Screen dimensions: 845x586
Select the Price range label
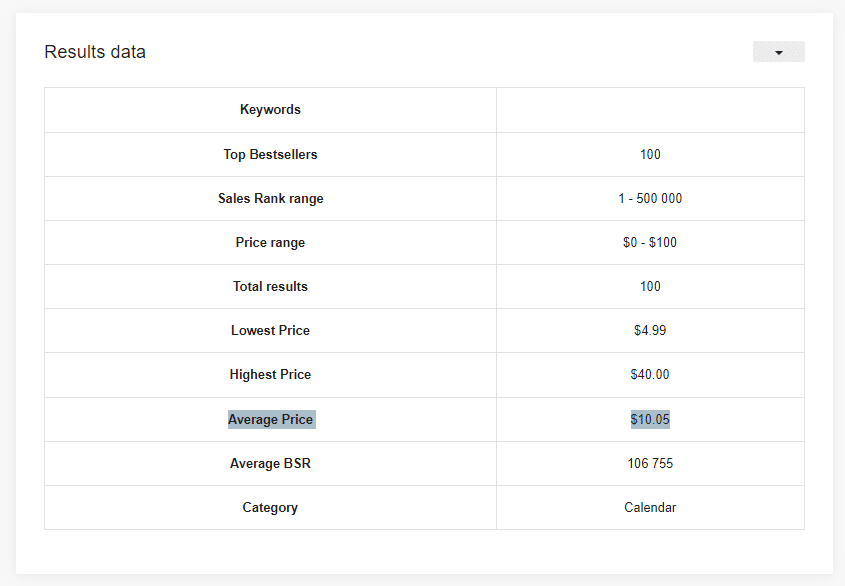(270, 243)
